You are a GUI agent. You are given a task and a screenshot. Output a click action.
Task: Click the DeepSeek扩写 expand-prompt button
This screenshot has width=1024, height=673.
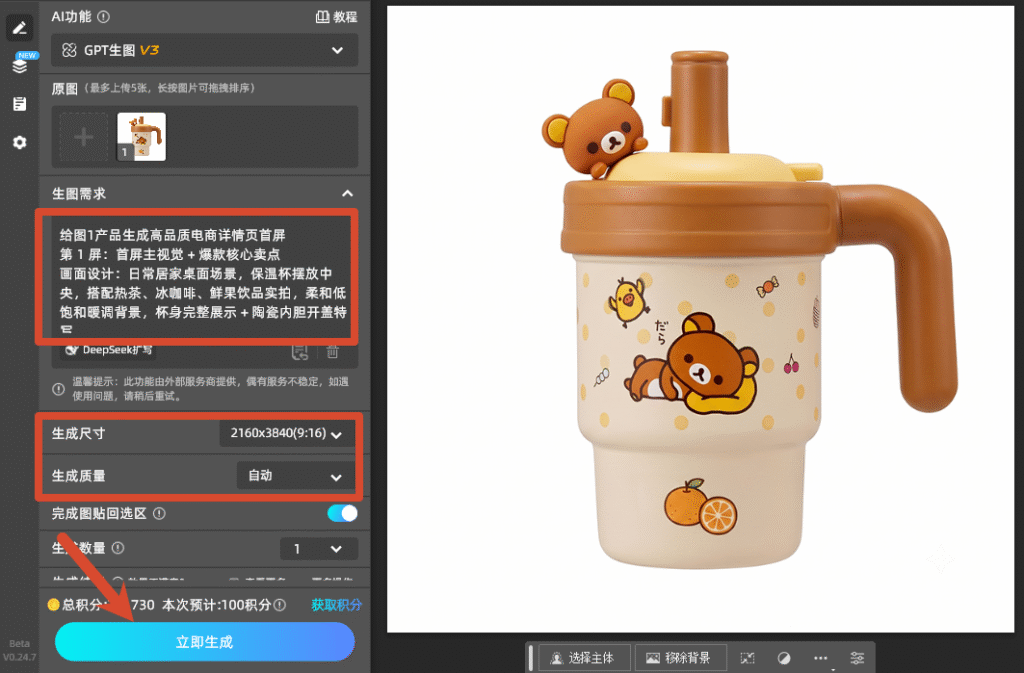click(108, 351)
